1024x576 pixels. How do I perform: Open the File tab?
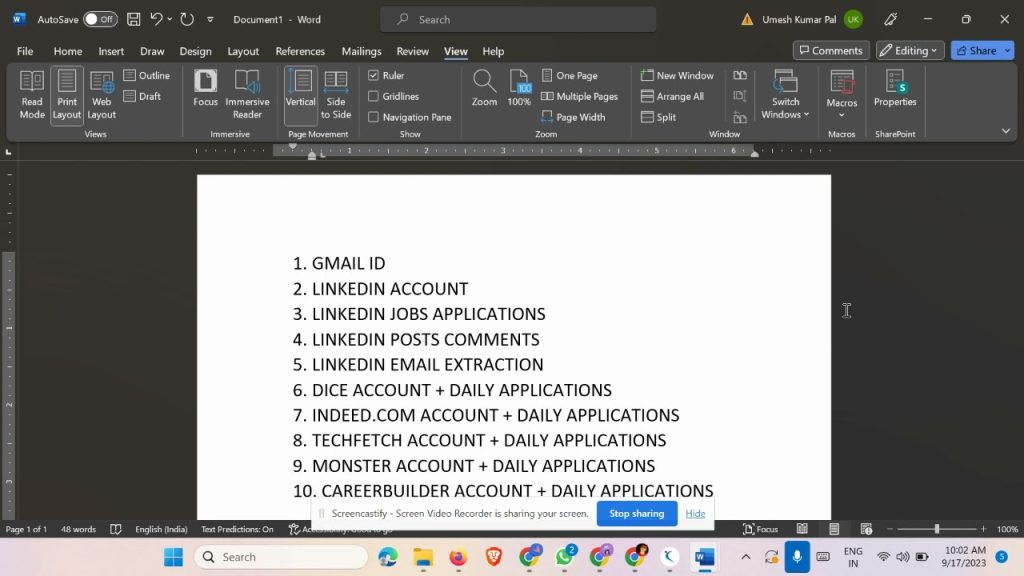[25, 51]
